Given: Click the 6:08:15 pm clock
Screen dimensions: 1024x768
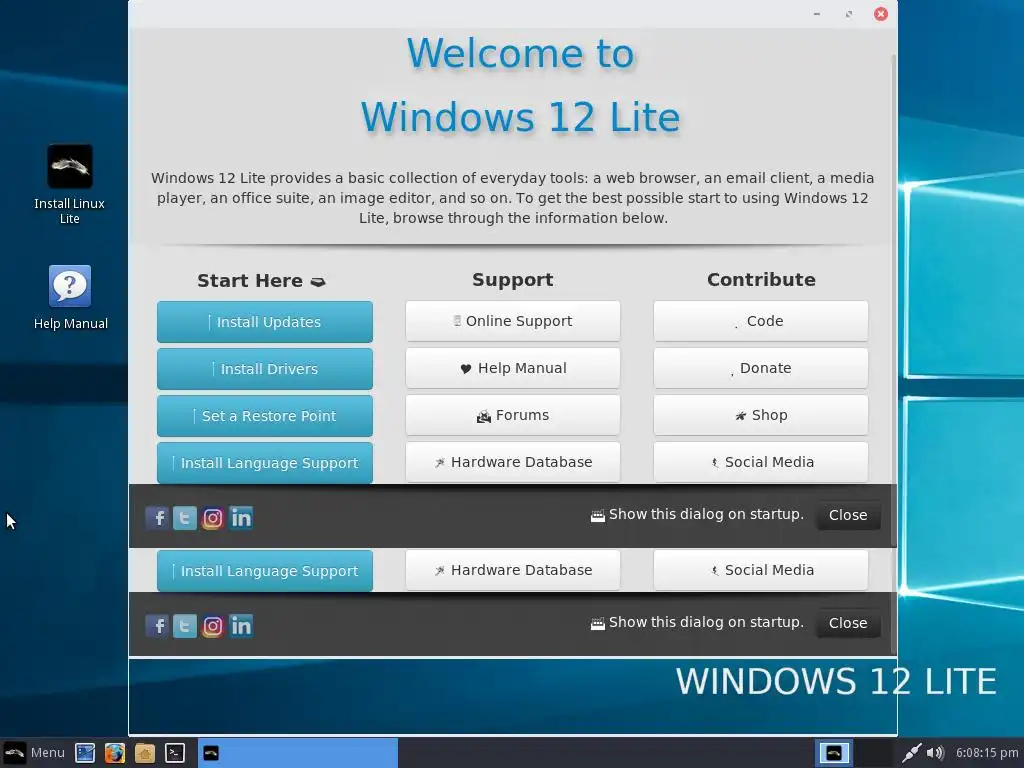Looking at the screenshot, I should (987, 753).
